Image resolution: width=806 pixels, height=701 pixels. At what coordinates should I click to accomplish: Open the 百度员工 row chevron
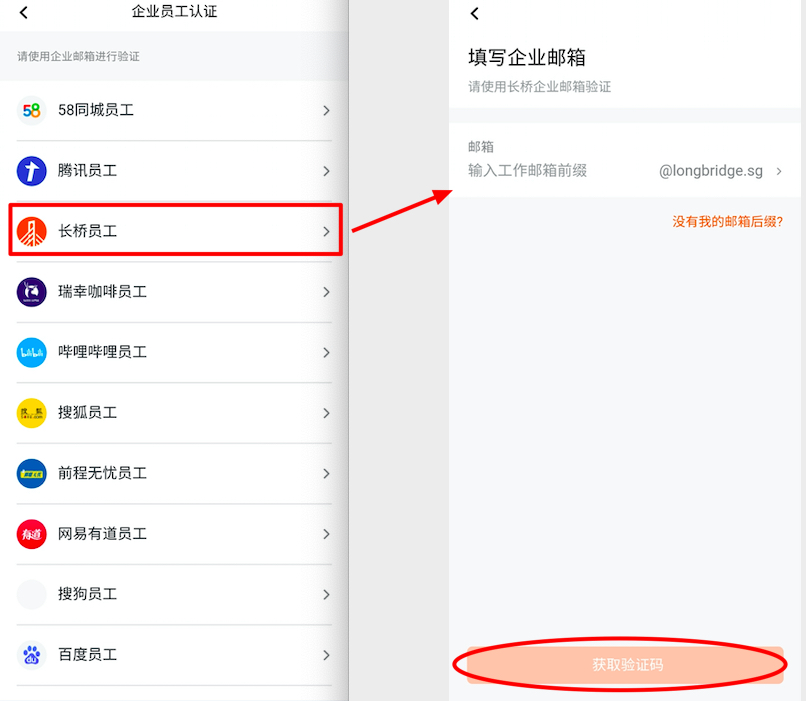click(x=326, y=655)
